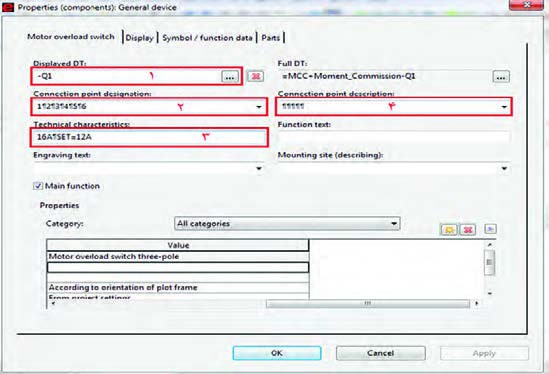Open the All categories dropdown
The height and width of the screenshot is (374, 549).
287,223
